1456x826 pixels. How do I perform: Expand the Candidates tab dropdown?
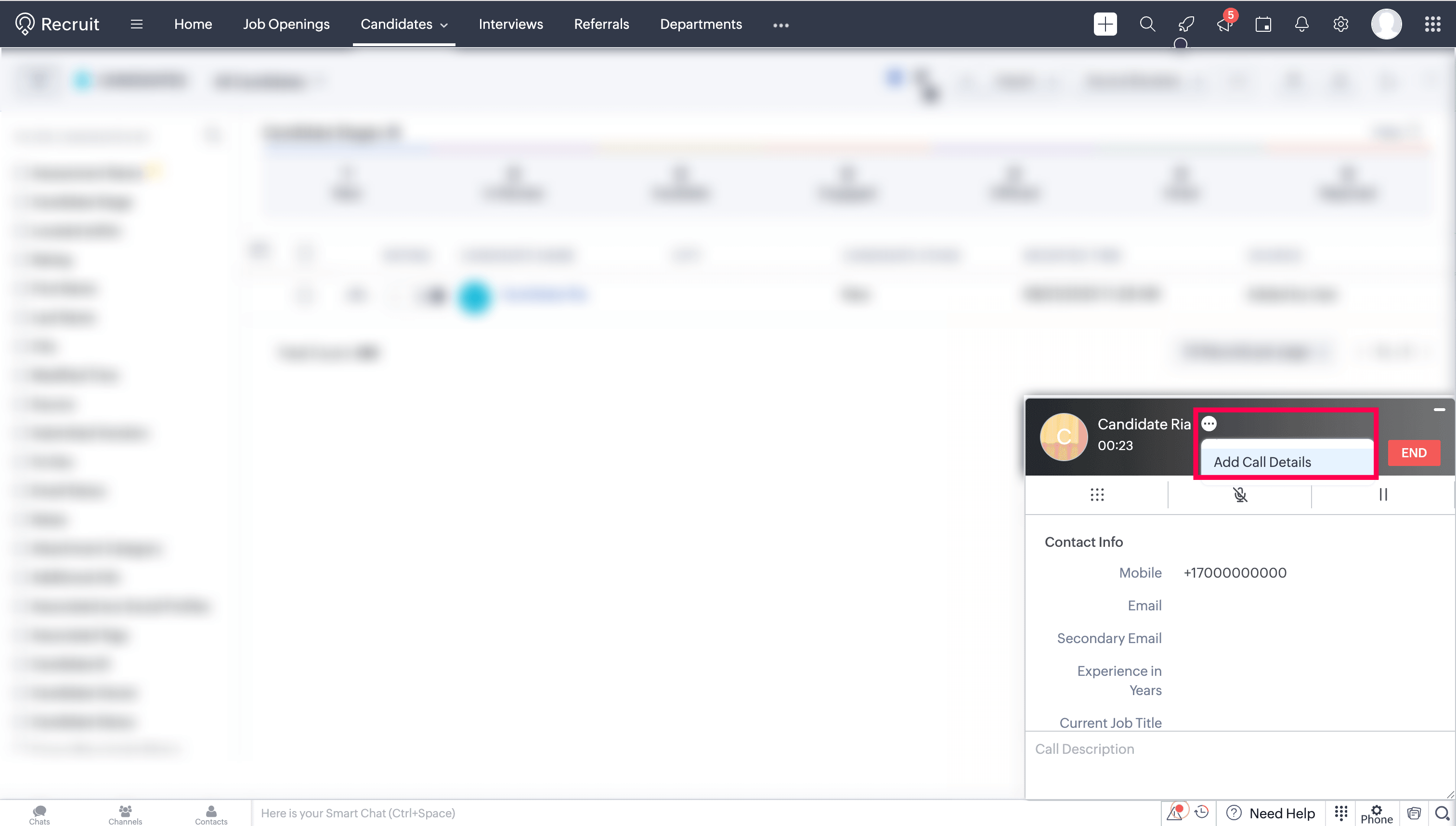point(444,25)
